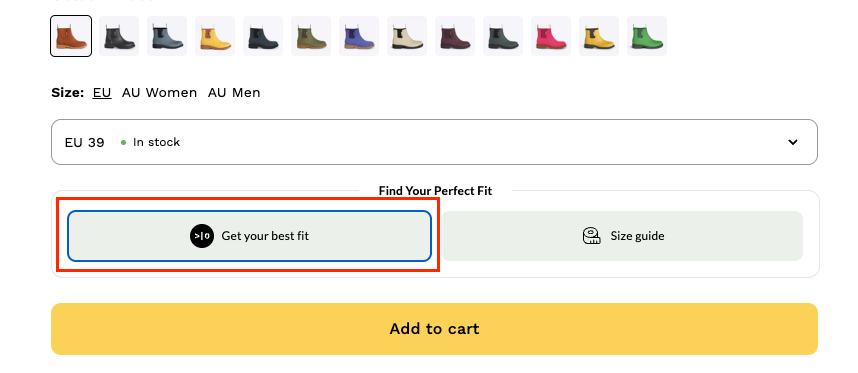Choose the black boot thumbnail
This screenshot has width=858, height=373.
pos(119,36)
